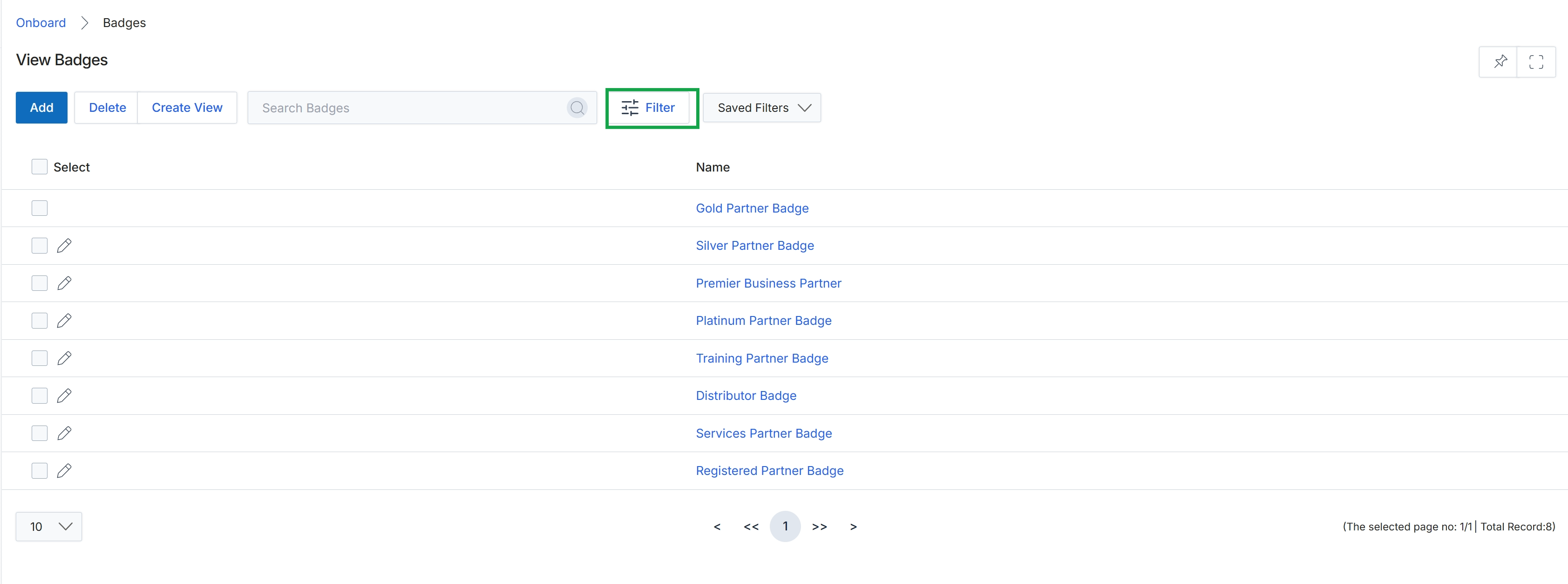Go to previous page with single arrow
This screenshot has height=584, width=1568.
(717, 527)
